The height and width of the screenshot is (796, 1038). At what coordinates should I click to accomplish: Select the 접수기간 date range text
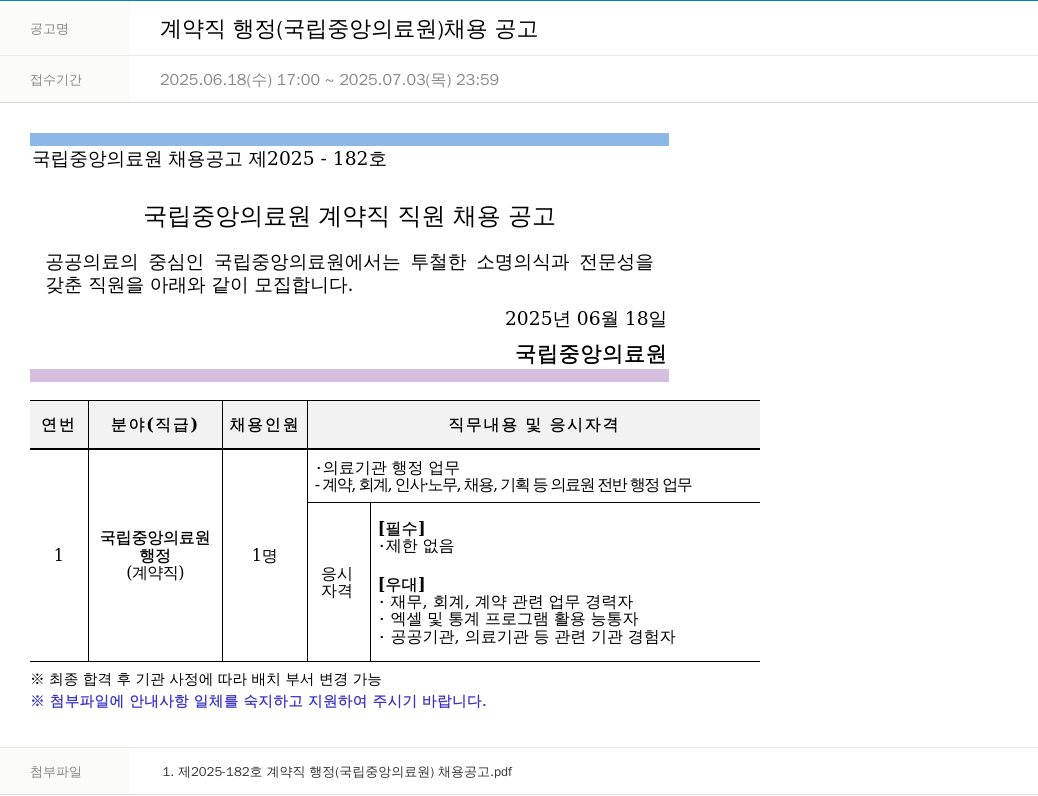[x=329, y=79]
